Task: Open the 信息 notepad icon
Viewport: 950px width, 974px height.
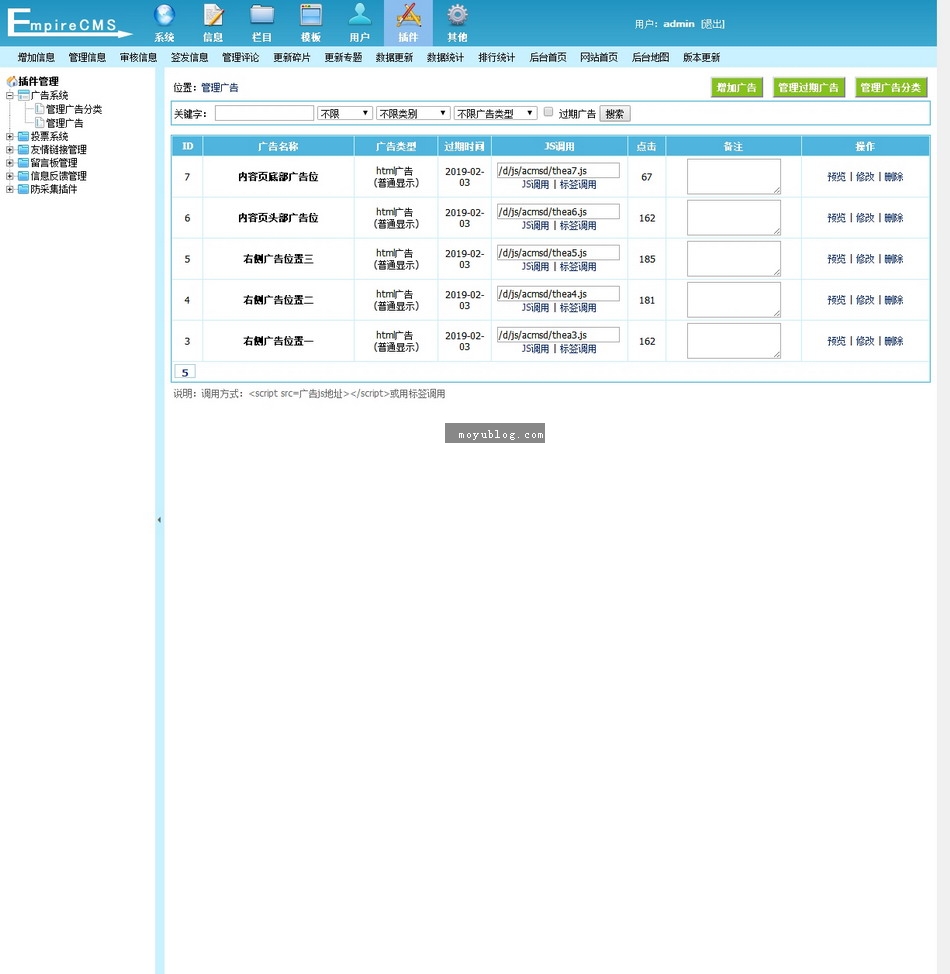Action: tap(213, 15)
